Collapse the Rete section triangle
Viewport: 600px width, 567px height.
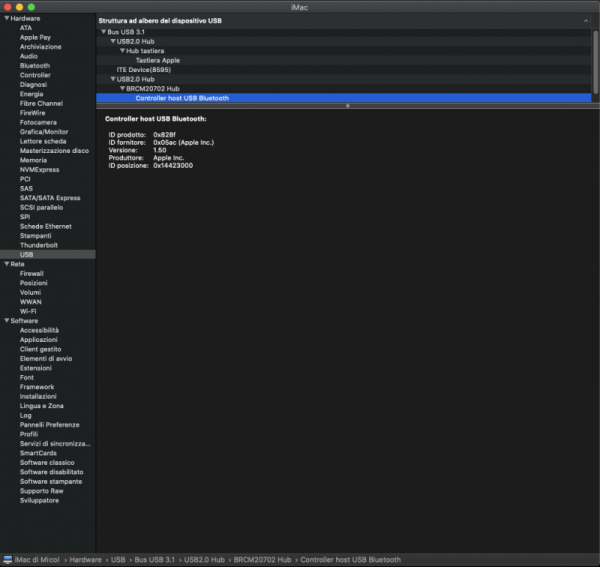click(6, 263)
